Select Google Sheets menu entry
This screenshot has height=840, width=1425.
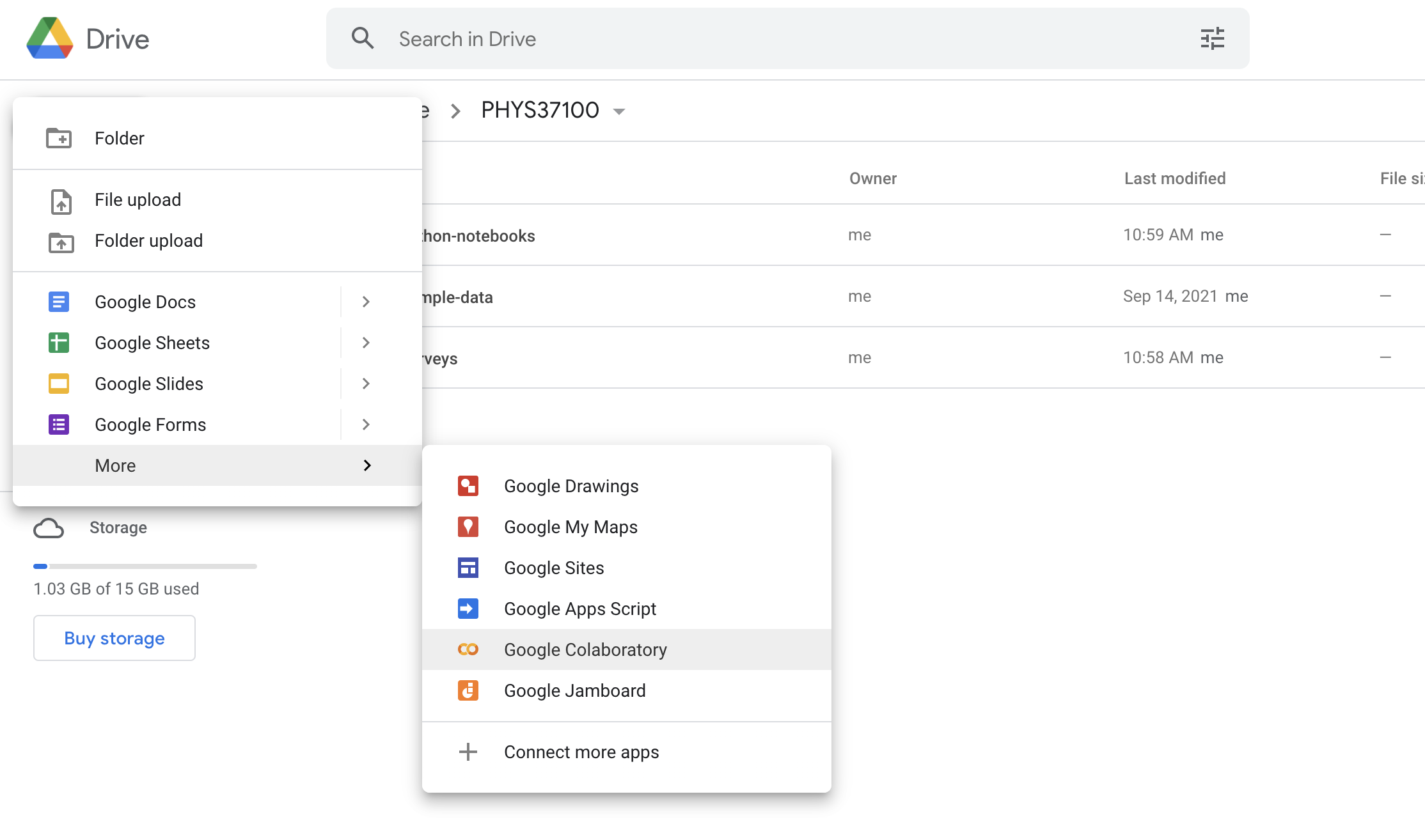pos(217,343)
